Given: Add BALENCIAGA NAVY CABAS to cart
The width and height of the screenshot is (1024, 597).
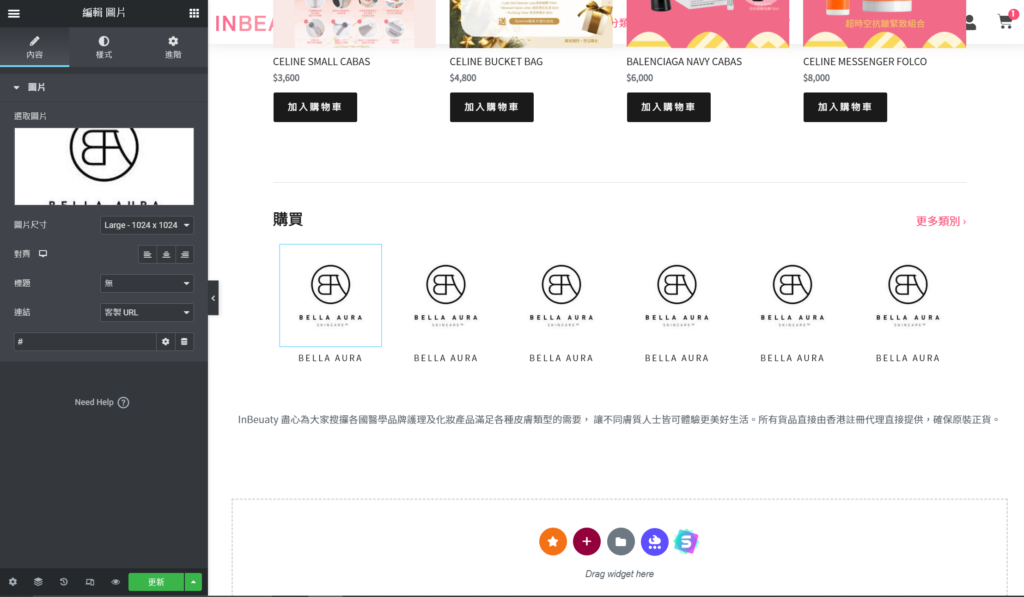Looking at the screenshot, I should (668, 107).
